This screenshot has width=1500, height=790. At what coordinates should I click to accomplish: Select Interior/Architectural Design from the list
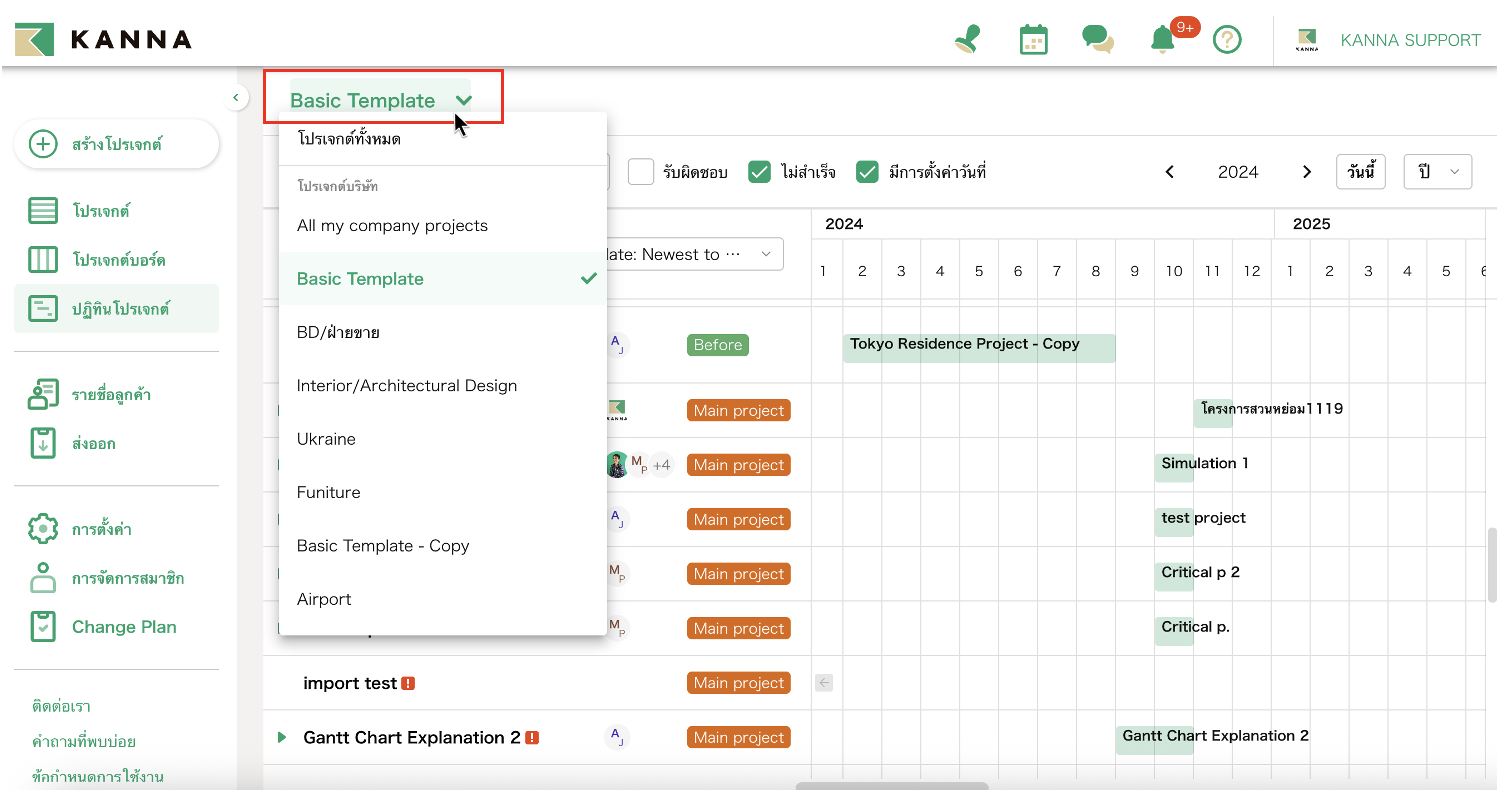tap(407, 386)
